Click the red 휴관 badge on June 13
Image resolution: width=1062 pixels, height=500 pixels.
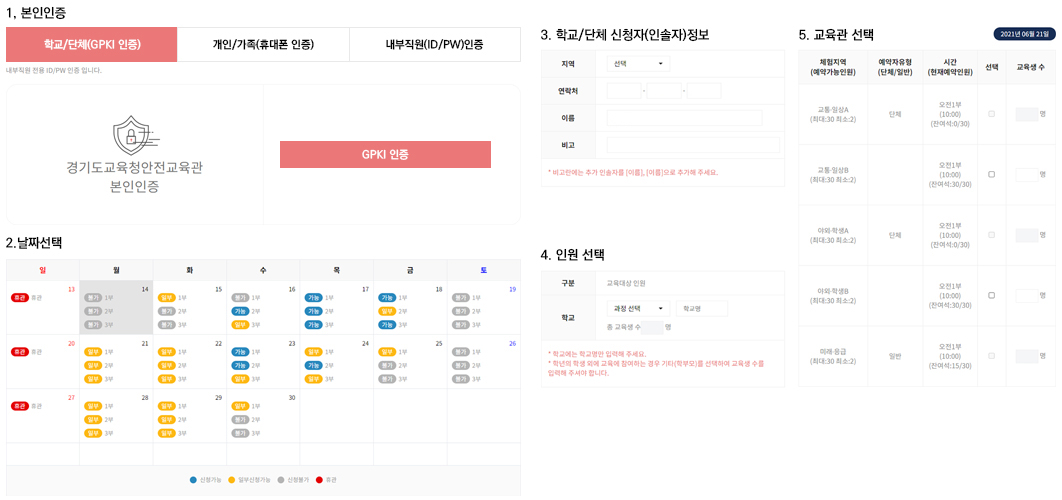(x=20, y=298)
